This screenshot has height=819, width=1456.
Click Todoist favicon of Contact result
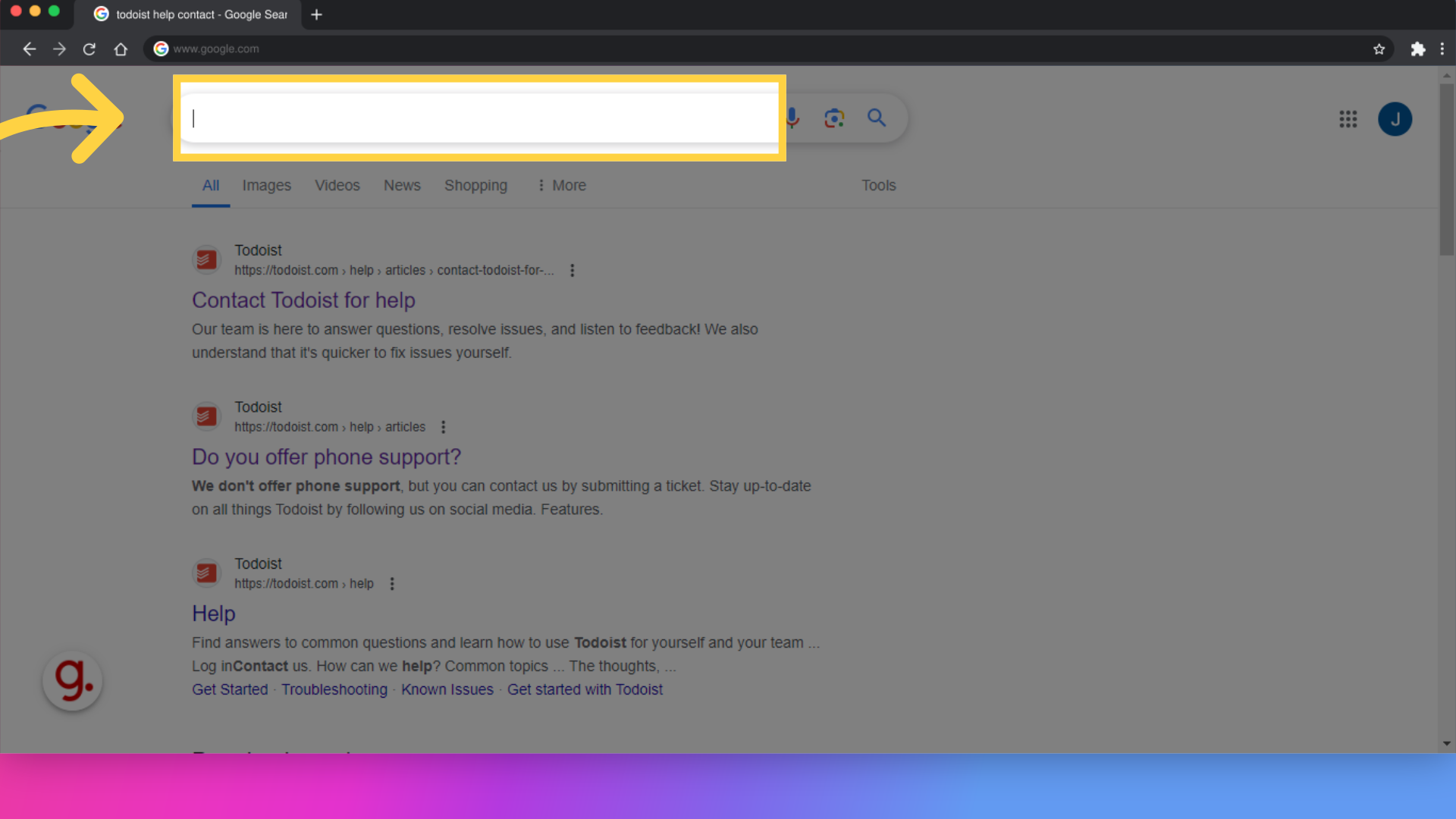click(x=206, y=259)
